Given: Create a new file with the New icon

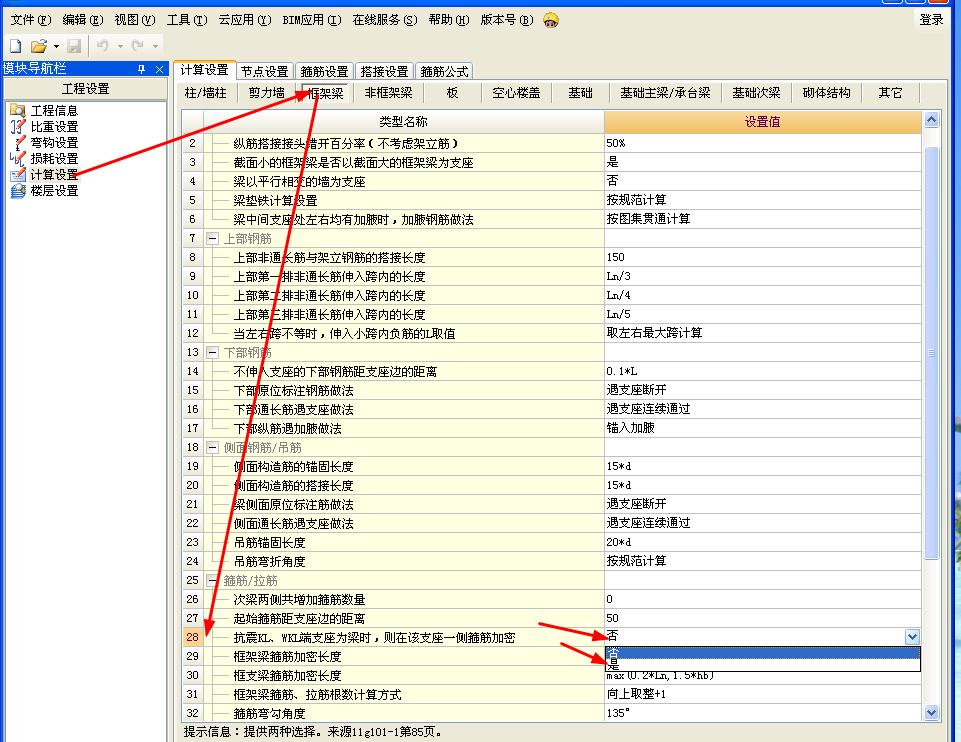Looking at the screenshot, I should pos(14,45).
